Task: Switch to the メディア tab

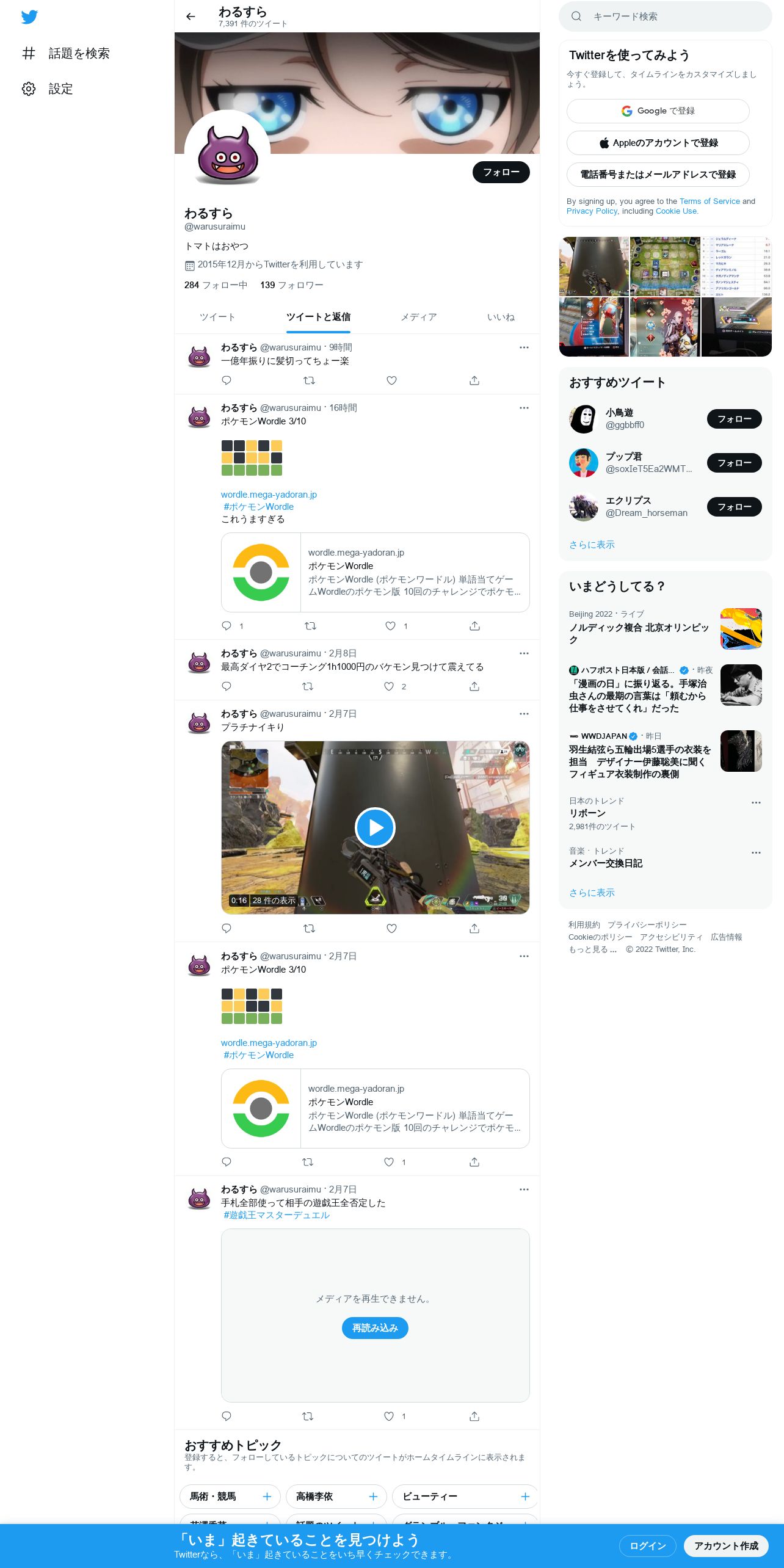Action: (418, 318)
